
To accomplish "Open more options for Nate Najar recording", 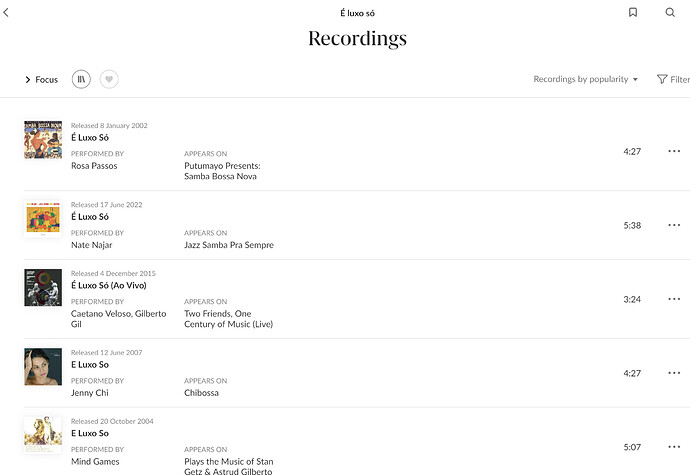I will (674, 225).
